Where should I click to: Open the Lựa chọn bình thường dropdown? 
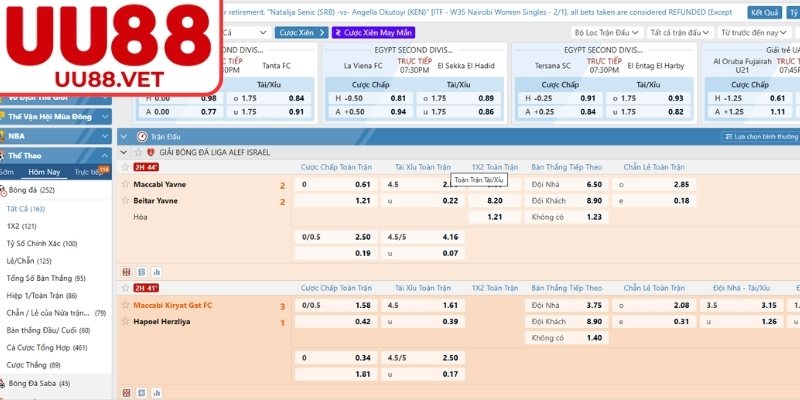coord(761,137)
